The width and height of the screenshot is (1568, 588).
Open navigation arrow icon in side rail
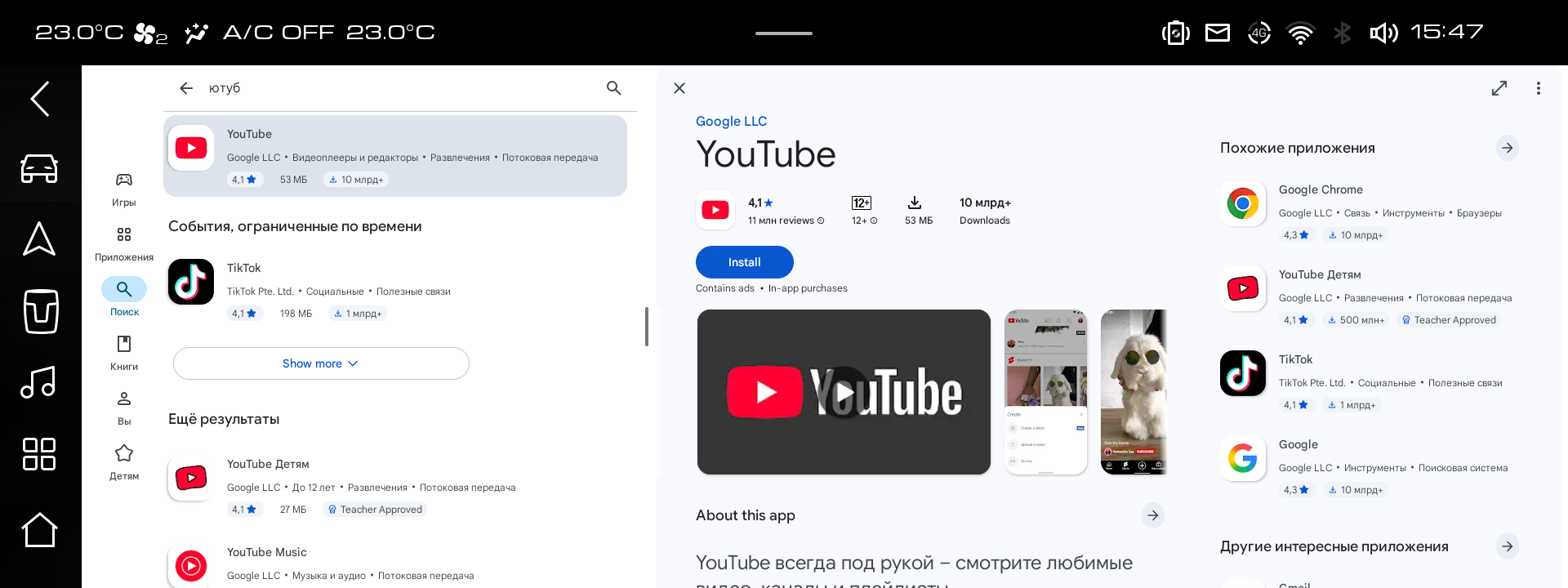pos(39,239)
